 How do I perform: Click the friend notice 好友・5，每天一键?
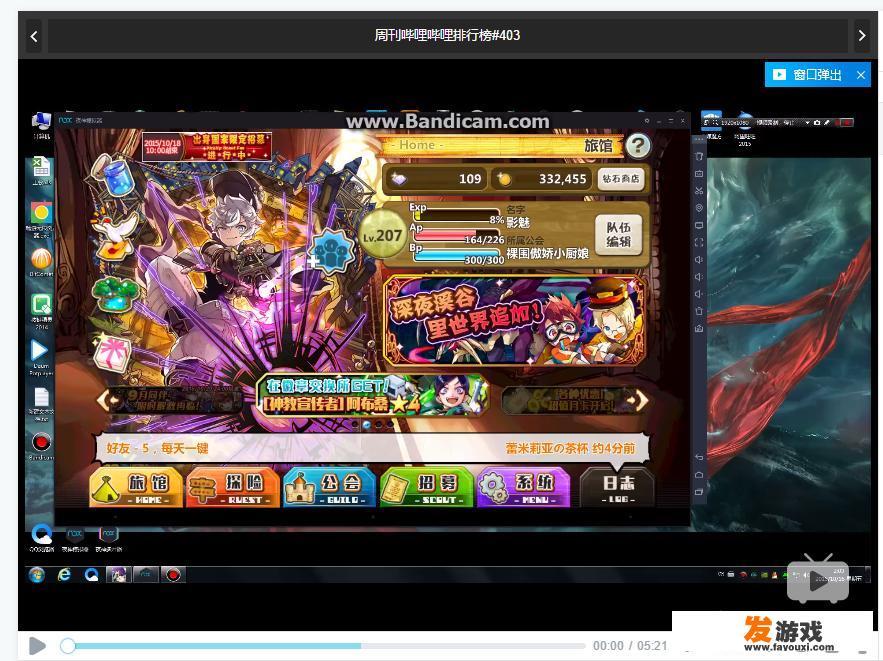(157, 449)
